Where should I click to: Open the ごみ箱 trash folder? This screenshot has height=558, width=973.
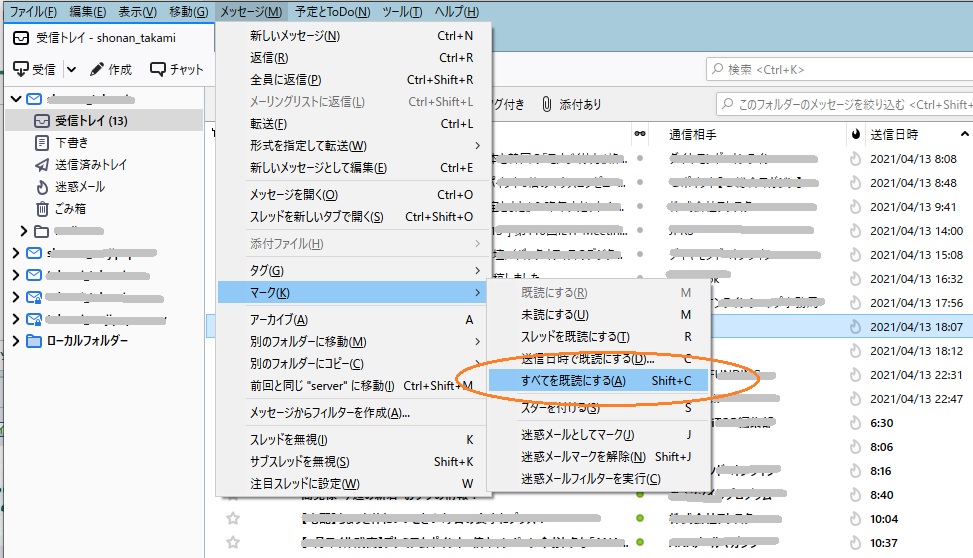click(42, 209)
